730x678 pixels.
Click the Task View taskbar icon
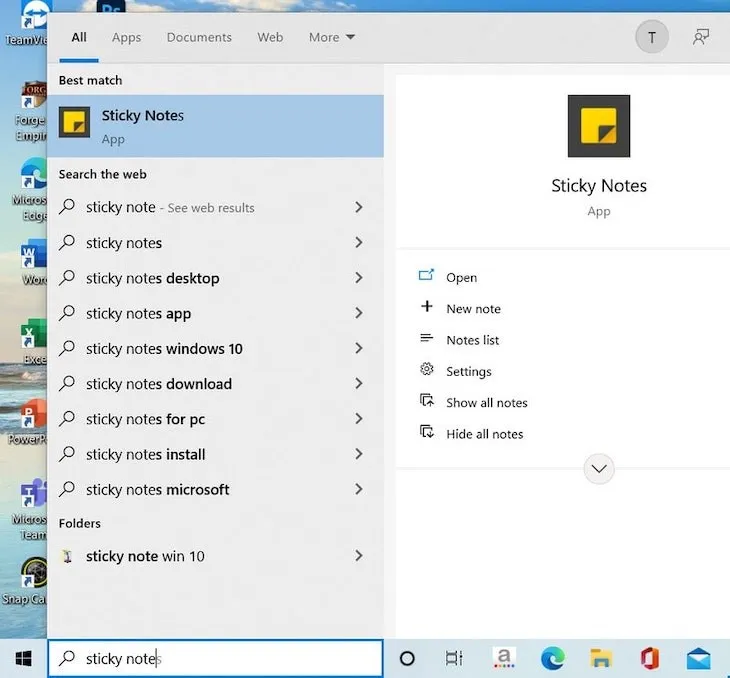pyautogui.click(x=454, y=658)
